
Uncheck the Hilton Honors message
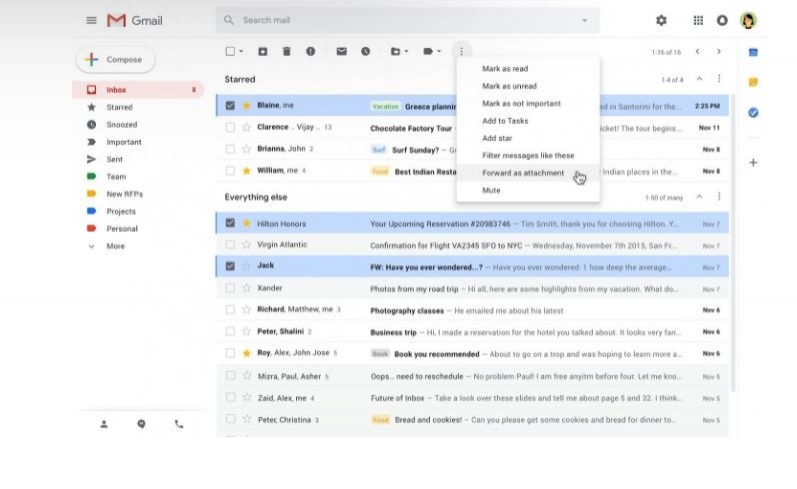click(x=230, y=223)
